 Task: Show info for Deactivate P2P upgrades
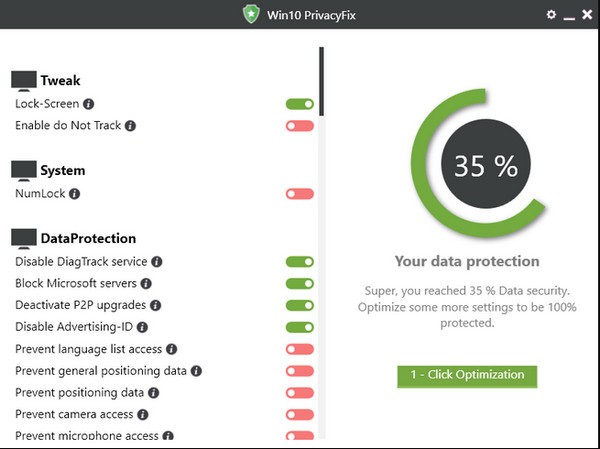[155, 306]
